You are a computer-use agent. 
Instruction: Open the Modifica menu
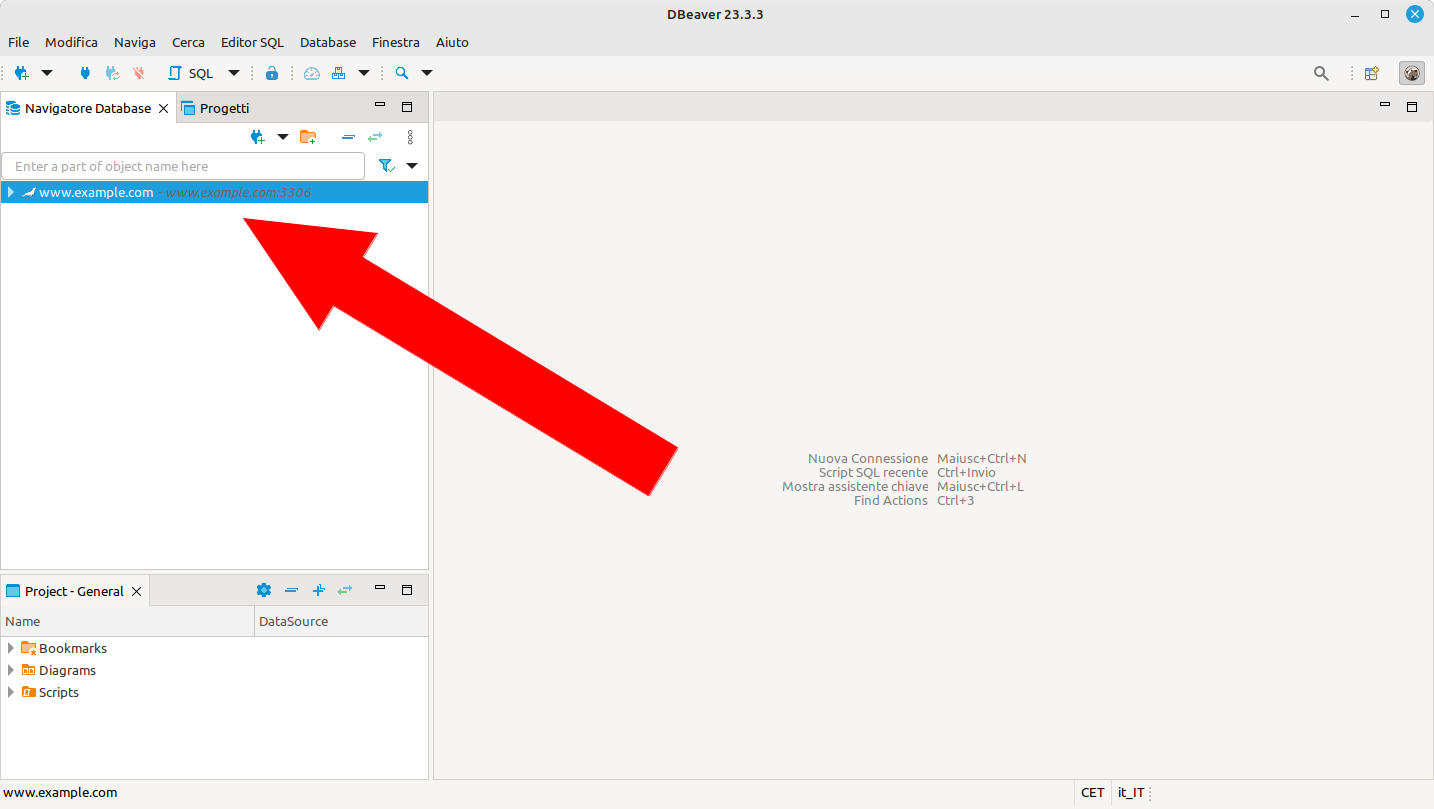click(71, 42)
